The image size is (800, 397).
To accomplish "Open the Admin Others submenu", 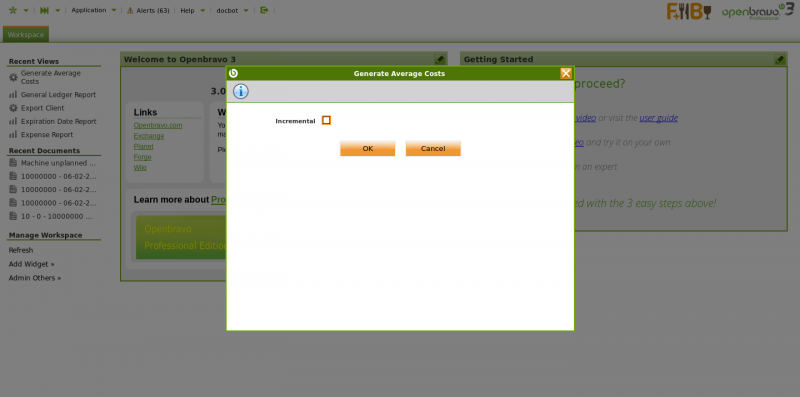I will coord(35,278).
